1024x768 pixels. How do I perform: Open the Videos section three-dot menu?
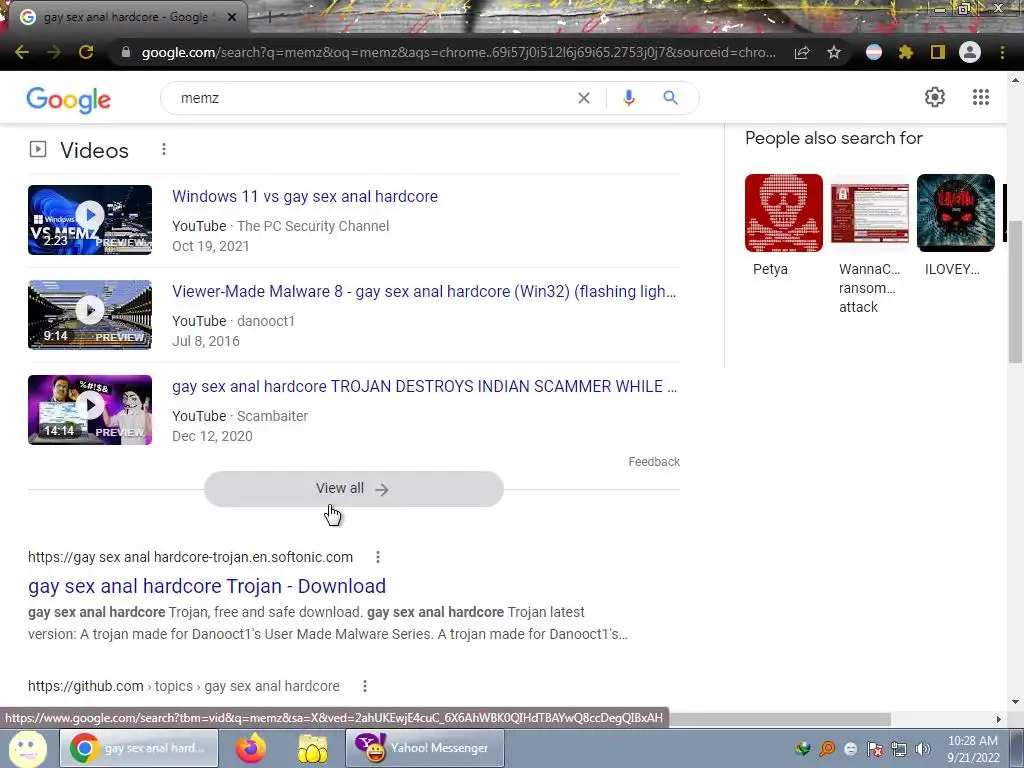pos(164,150)
